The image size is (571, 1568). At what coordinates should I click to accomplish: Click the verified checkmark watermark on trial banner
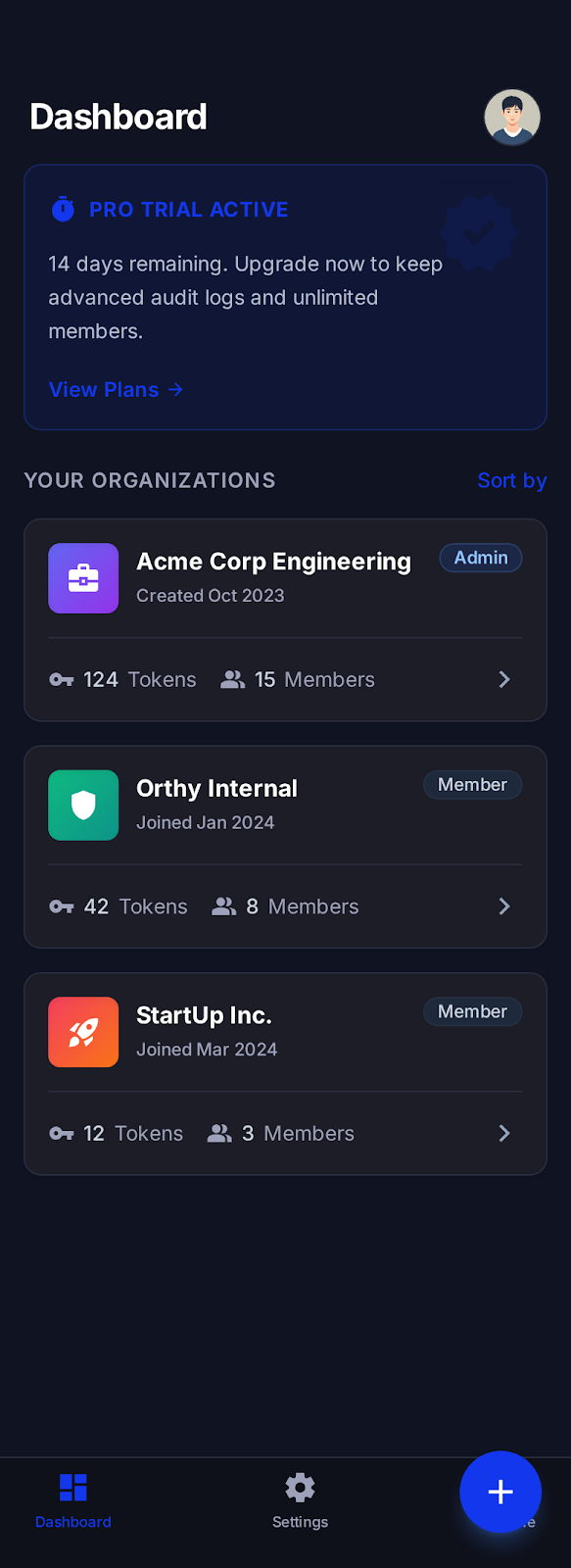point(477,232)
